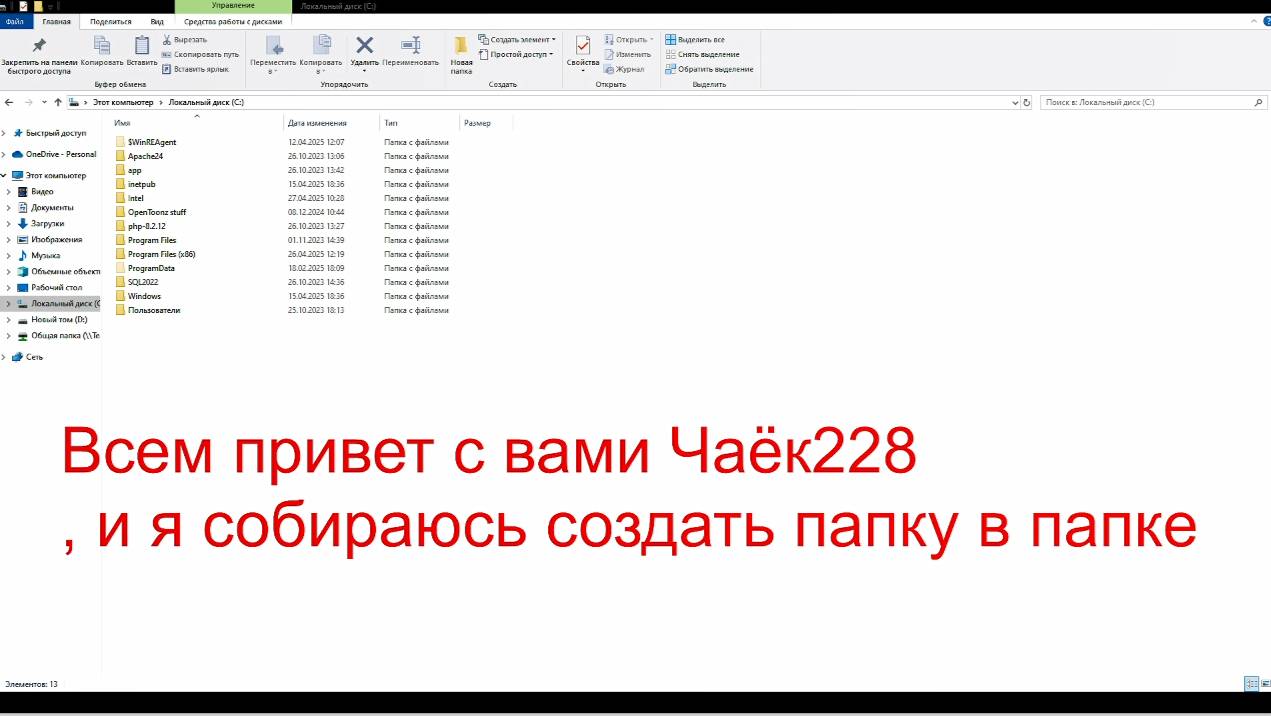Click Журнал in the ribbon
Image resolution: width=1271 pixels, height=716 pixels.
[x=623, y=69]
